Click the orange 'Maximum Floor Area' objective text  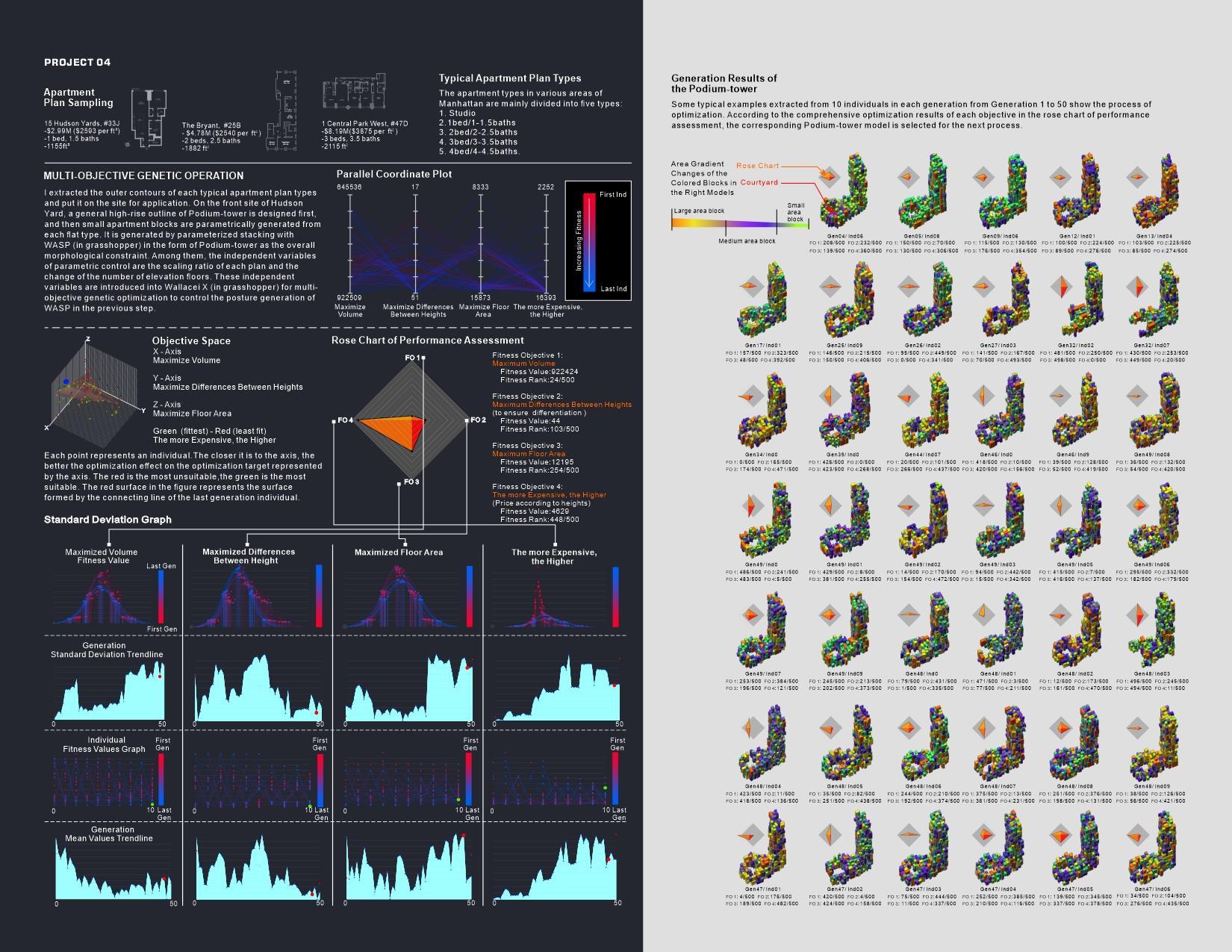coord(529,454)
